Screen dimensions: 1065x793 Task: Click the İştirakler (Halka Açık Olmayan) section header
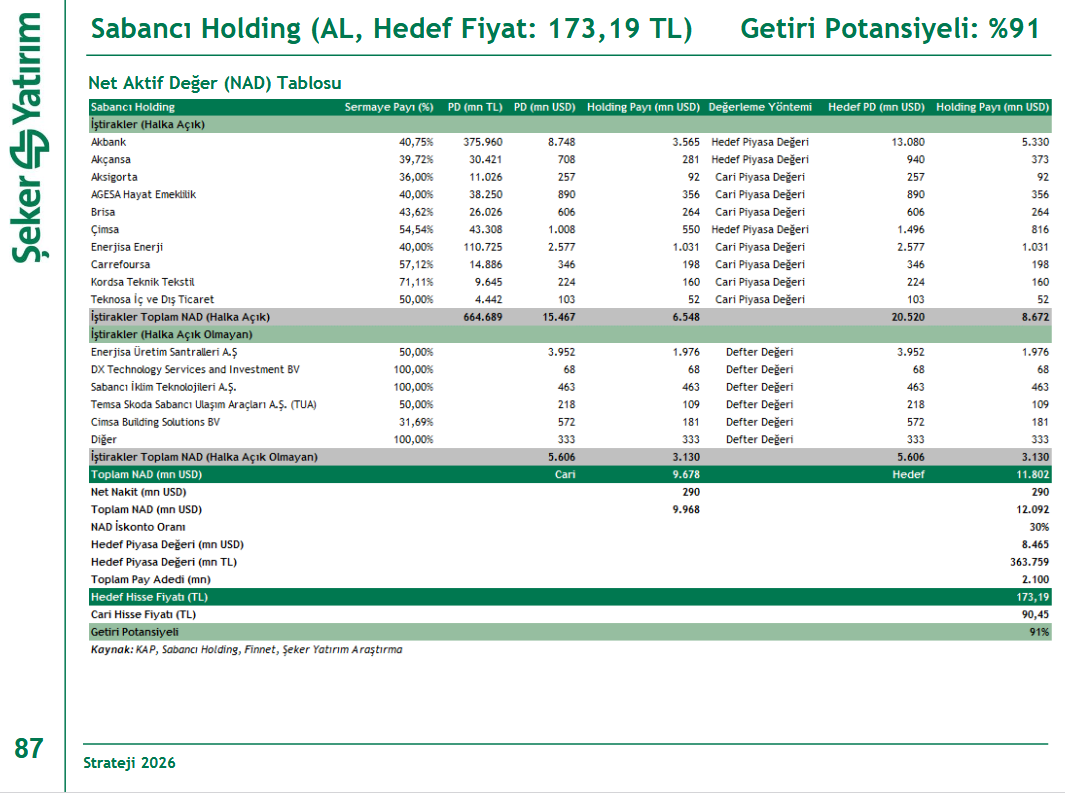(171, 334)
